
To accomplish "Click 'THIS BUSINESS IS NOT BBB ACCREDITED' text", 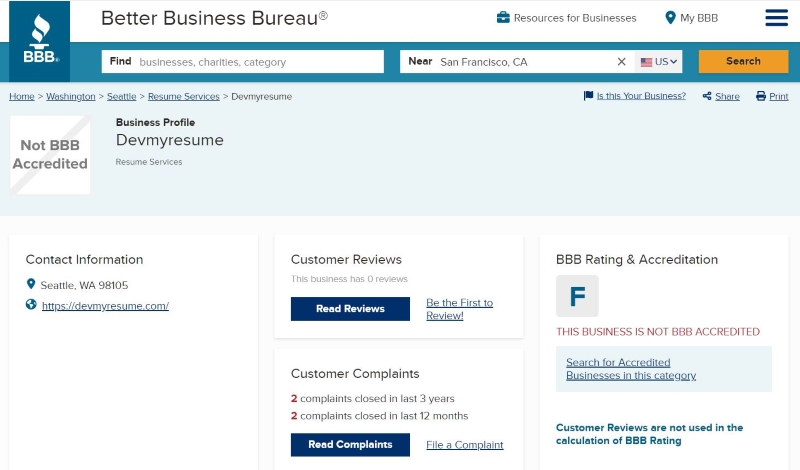I will click(658, 332).
